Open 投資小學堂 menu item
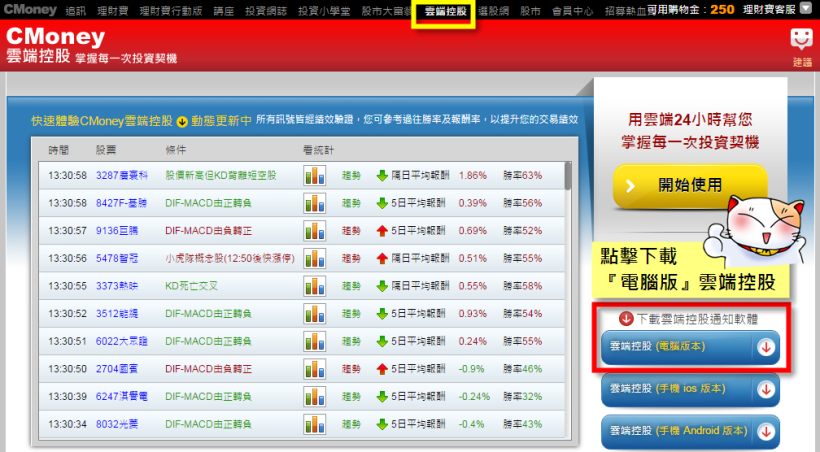This screenshot has width=820, height=452. click(324, 10)
